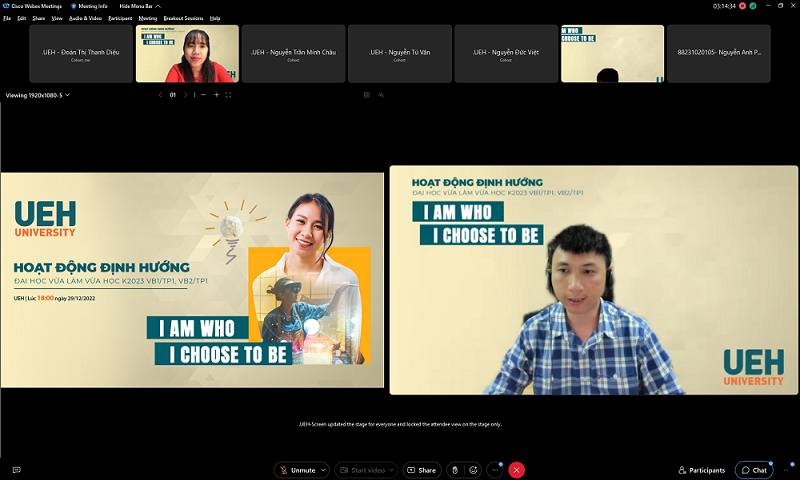
Task: Go to previous shared page arrow
Action: point(160,95)
